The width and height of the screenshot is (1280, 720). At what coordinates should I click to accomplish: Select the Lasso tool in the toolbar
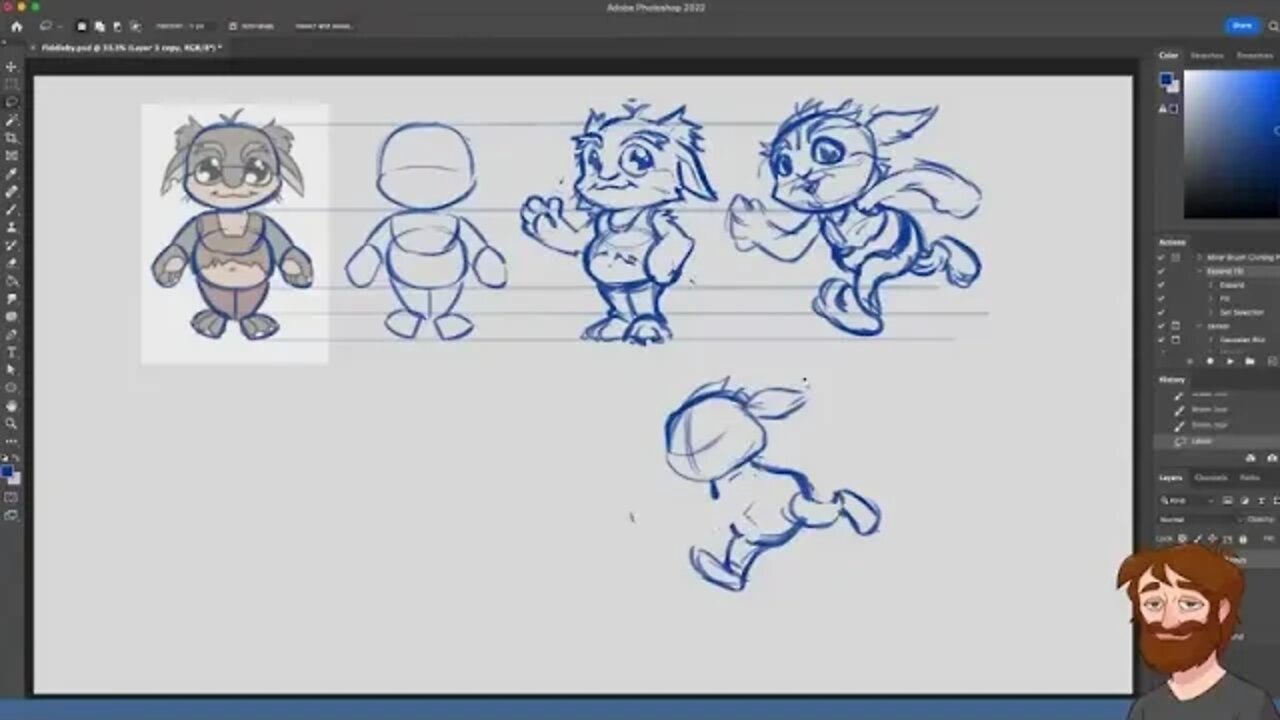click(12, 102)
